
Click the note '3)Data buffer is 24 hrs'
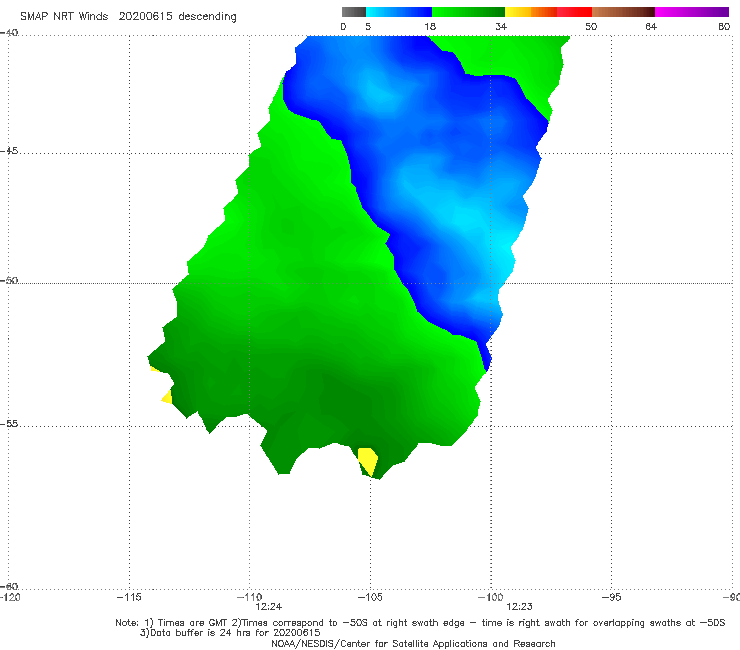[x=230, y=633]
